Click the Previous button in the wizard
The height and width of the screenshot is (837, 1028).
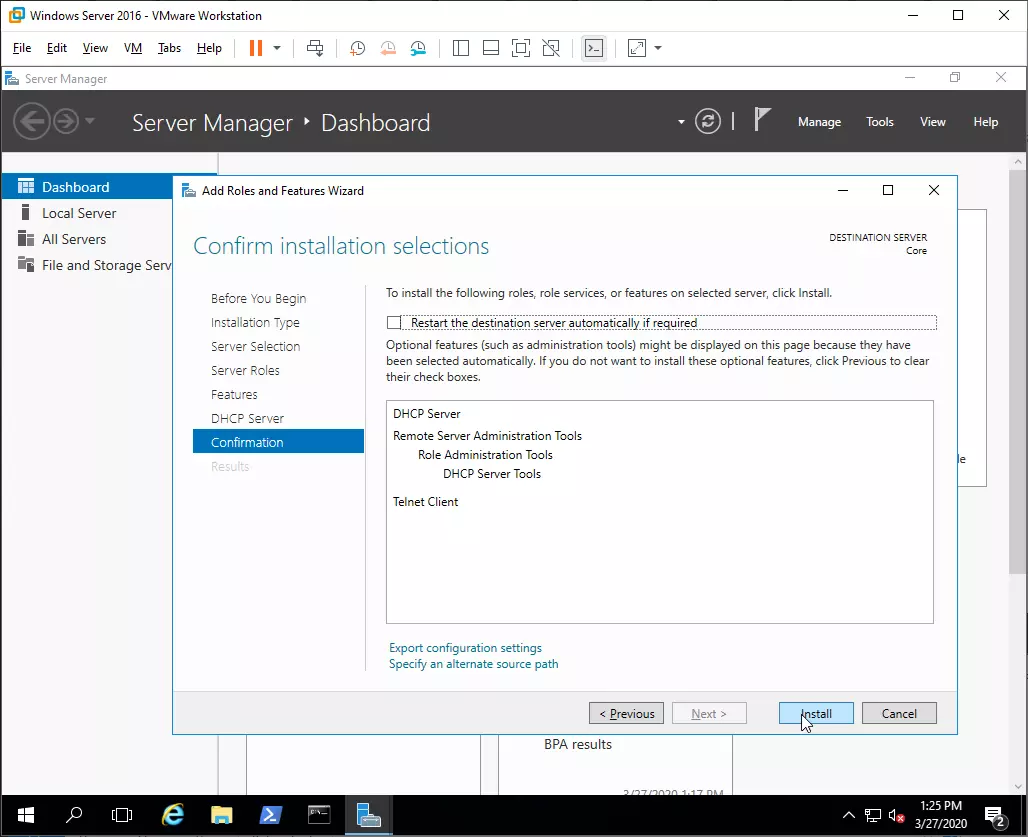pos(626,713)
